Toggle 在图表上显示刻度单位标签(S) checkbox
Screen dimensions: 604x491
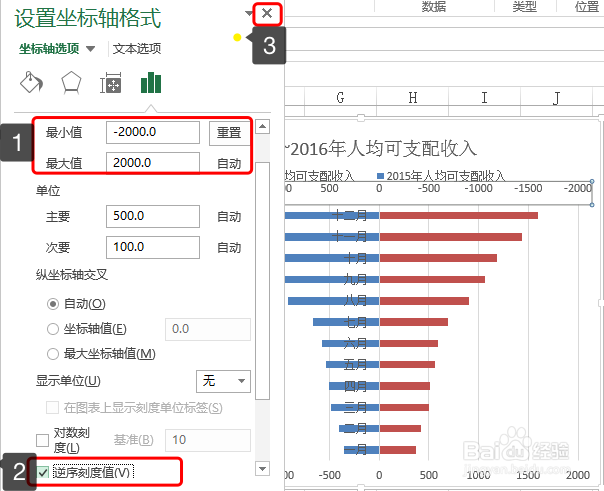click(x=52, y=407)
